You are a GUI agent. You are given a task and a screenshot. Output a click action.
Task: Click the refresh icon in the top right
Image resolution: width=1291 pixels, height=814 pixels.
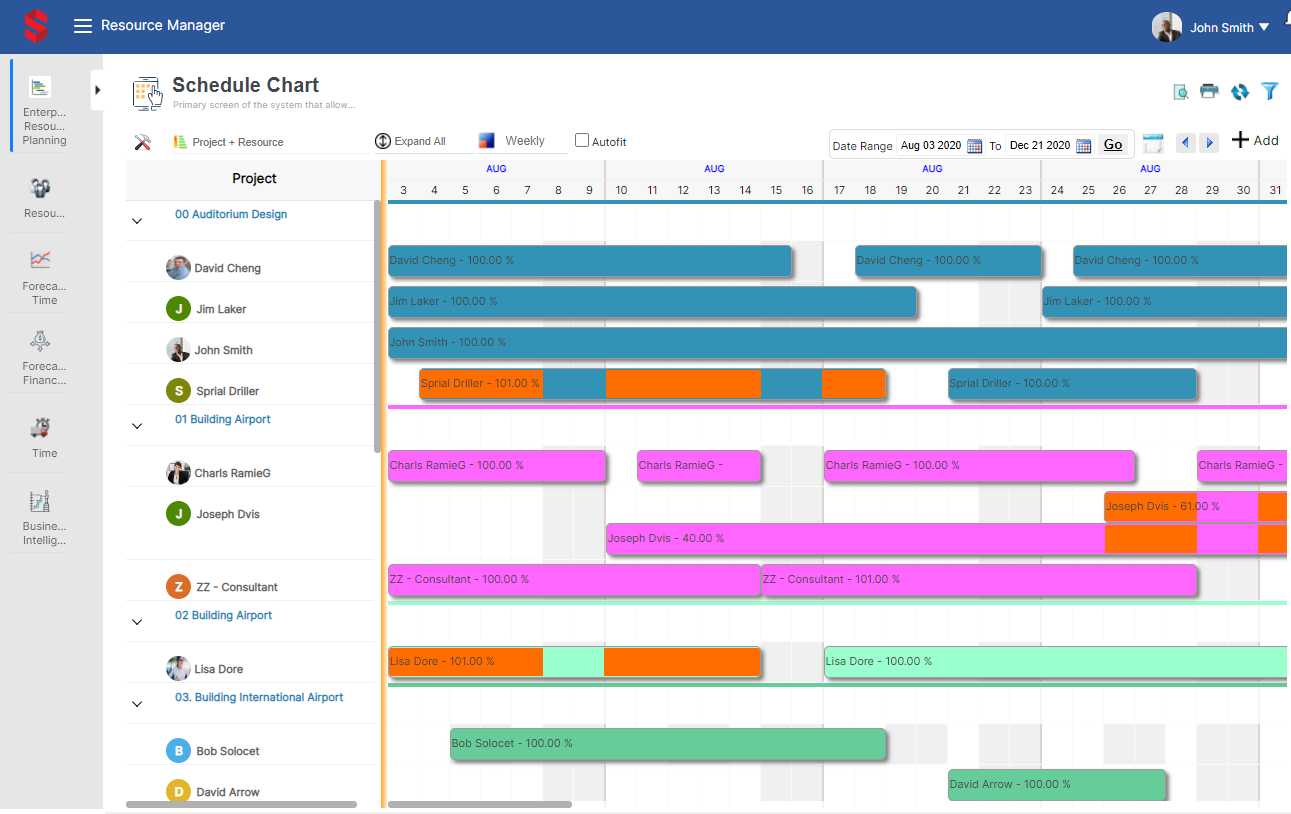point(1240,91)
